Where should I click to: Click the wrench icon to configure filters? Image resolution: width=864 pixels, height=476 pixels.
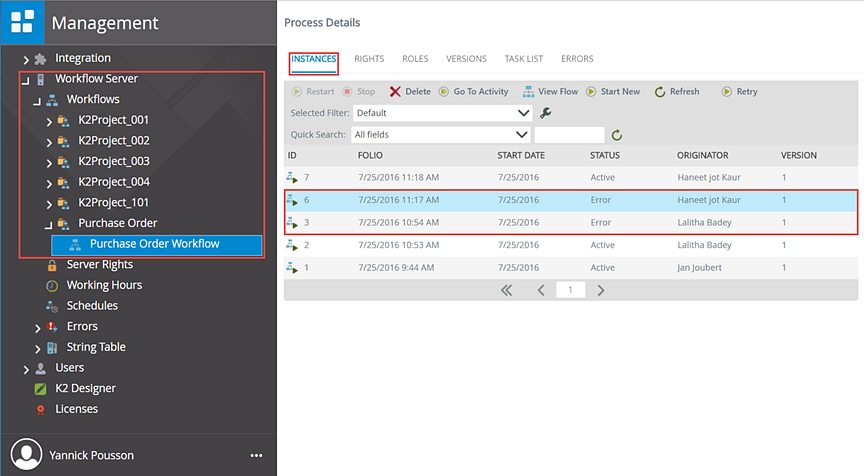tap(546, 113)
